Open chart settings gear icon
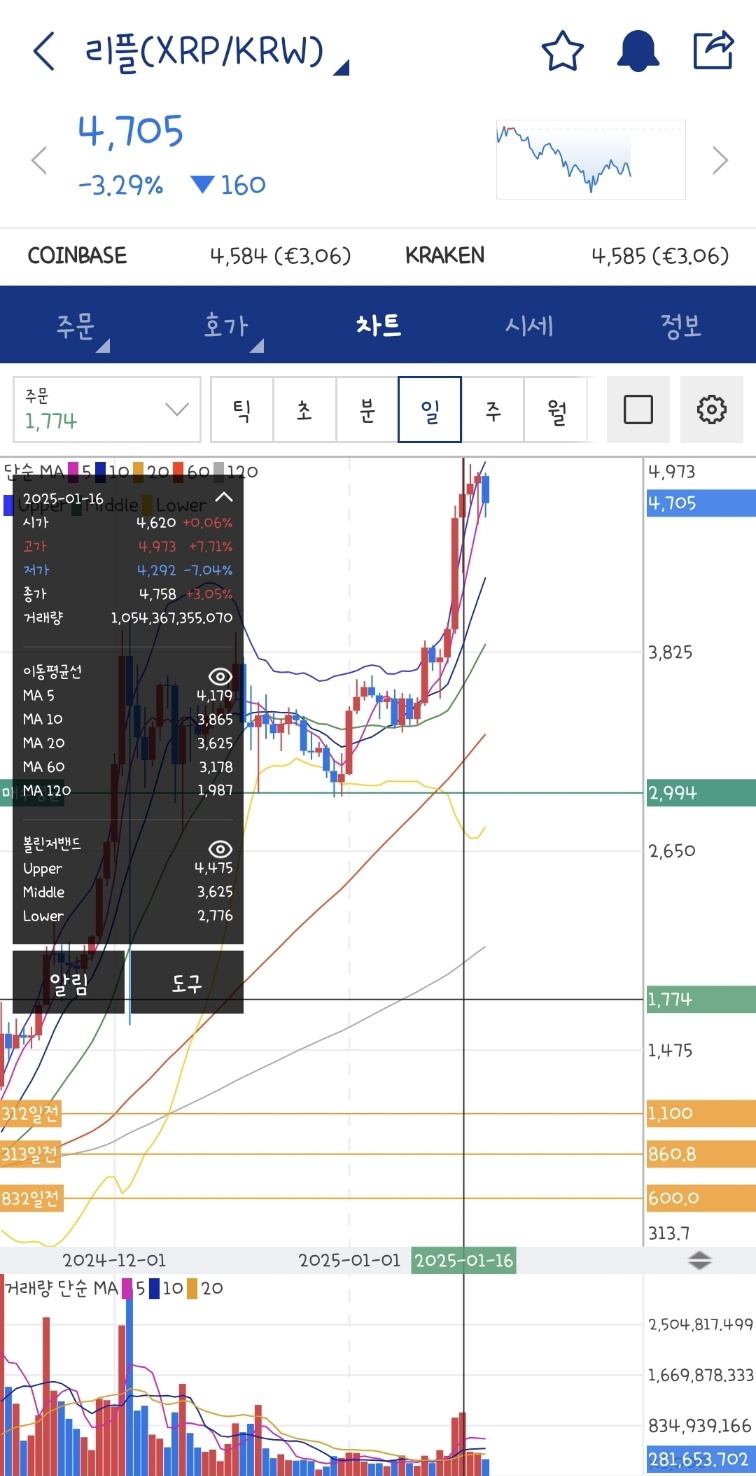The width and height of the screenshot is (756, 1476). [711, 409]
